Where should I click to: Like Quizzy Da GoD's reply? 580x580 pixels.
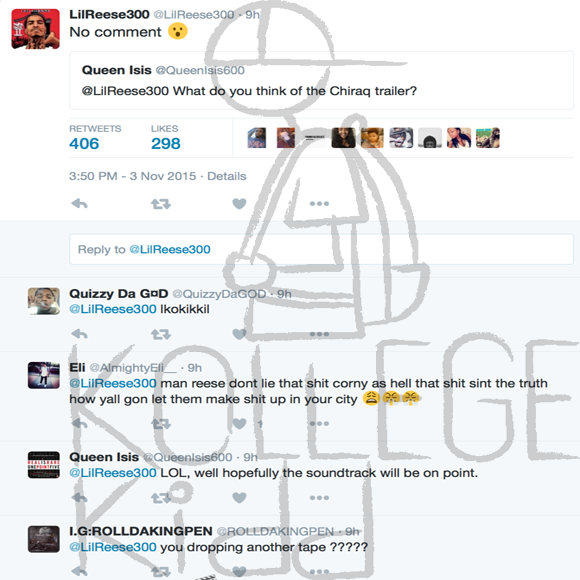239,334
